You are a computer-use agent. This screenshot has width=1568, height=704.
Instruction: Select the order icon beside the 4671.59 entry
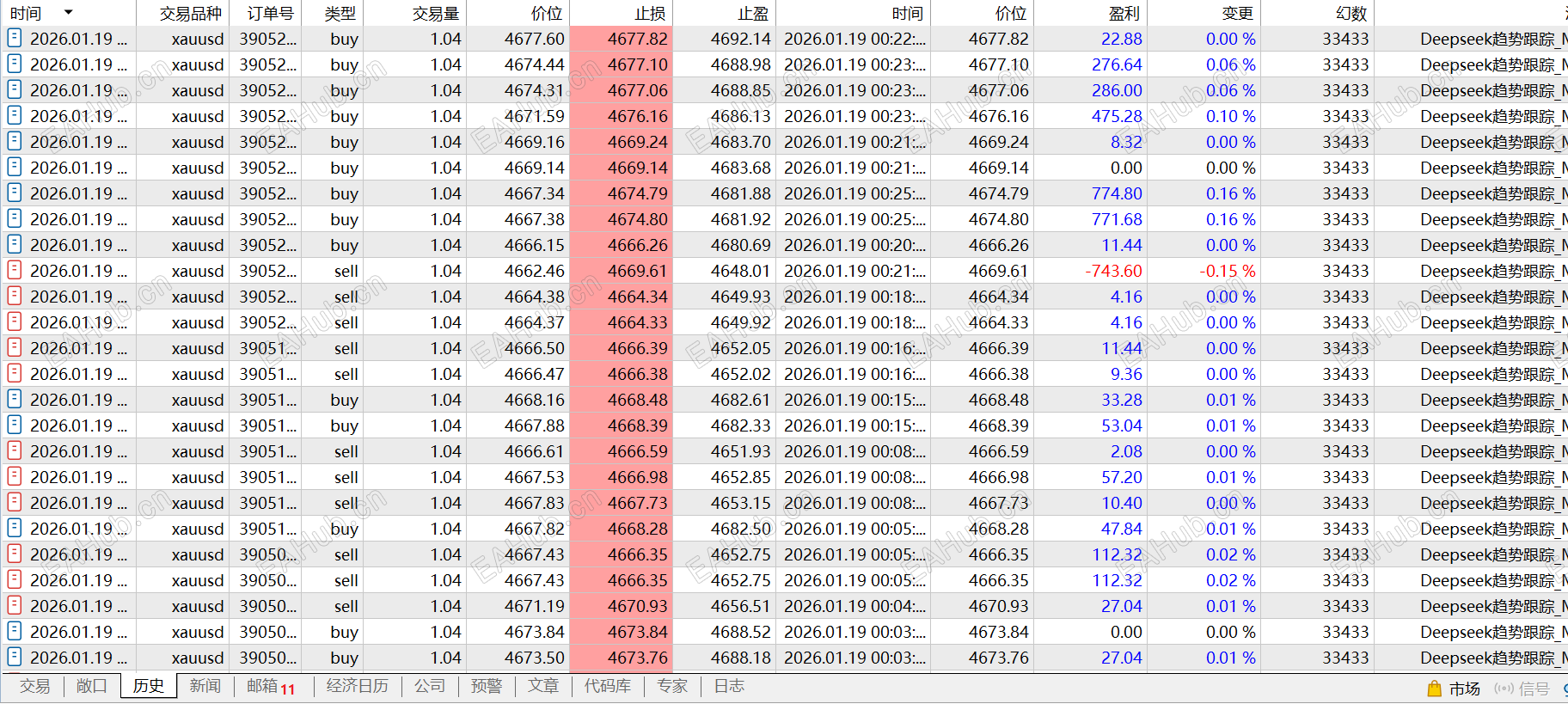coord(14,115)
